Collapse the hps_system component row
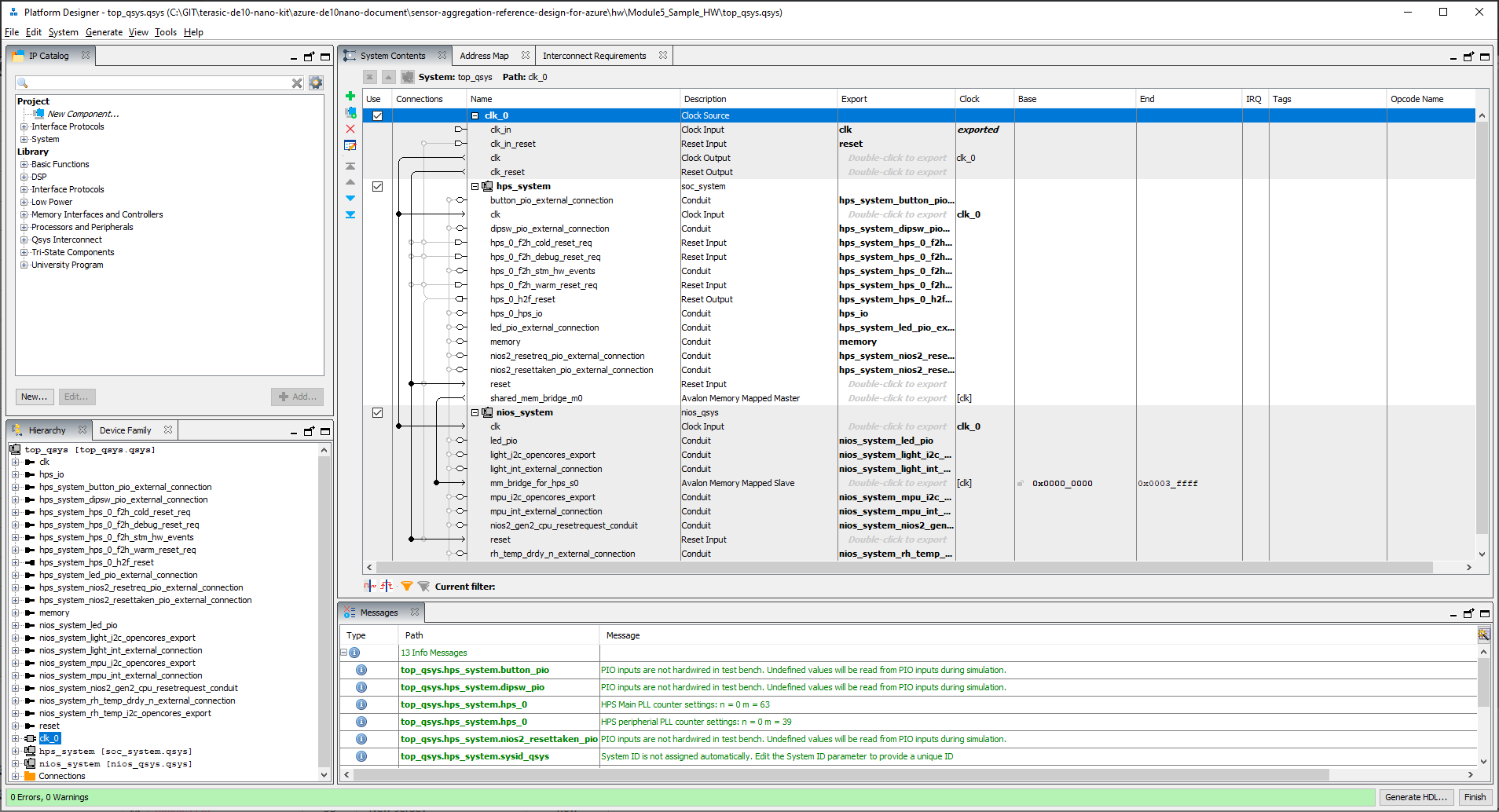Image resolution: width=1499 pixels, height=812 pixels. pyautogui.click(x=475, y=186)
